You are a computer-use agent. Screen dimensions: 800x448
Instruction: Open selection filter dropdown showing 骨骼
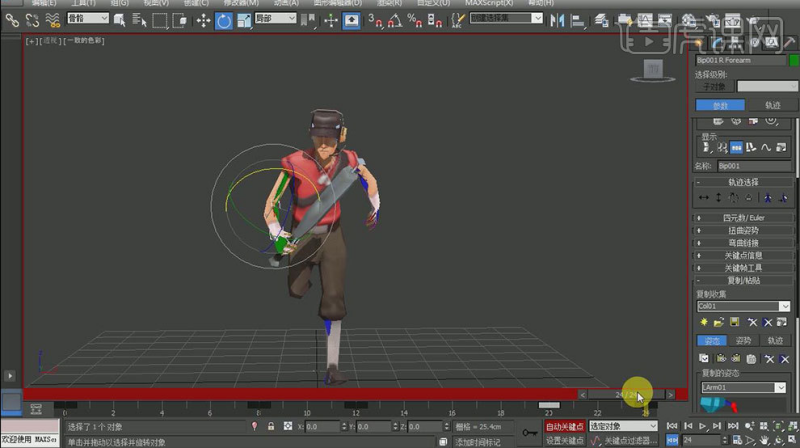tap(88, 18)
